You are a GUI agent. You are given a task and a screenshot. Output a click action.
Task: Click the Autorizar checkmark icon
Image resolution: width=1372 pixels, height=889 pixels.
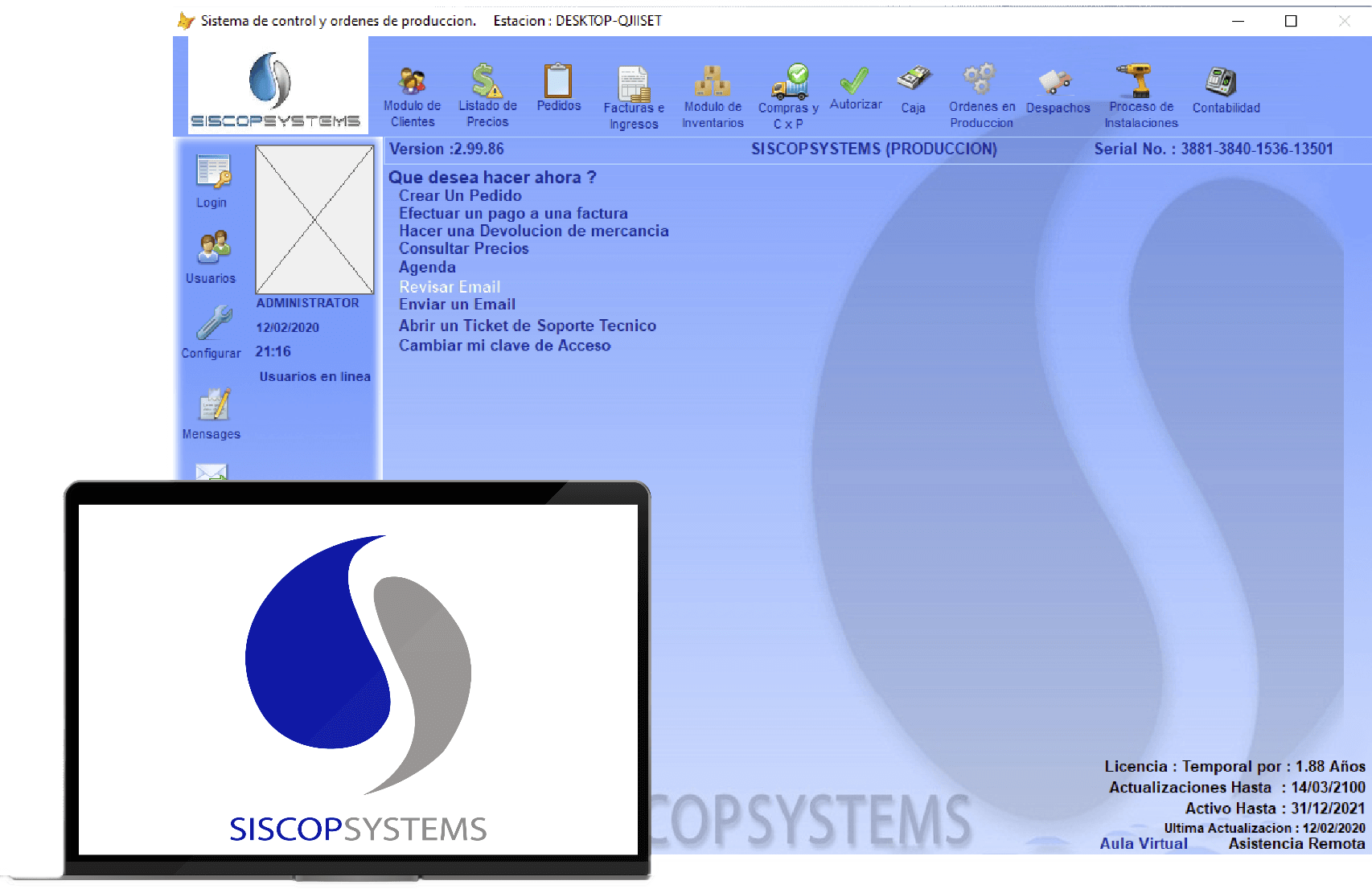(x=855, y=80)
